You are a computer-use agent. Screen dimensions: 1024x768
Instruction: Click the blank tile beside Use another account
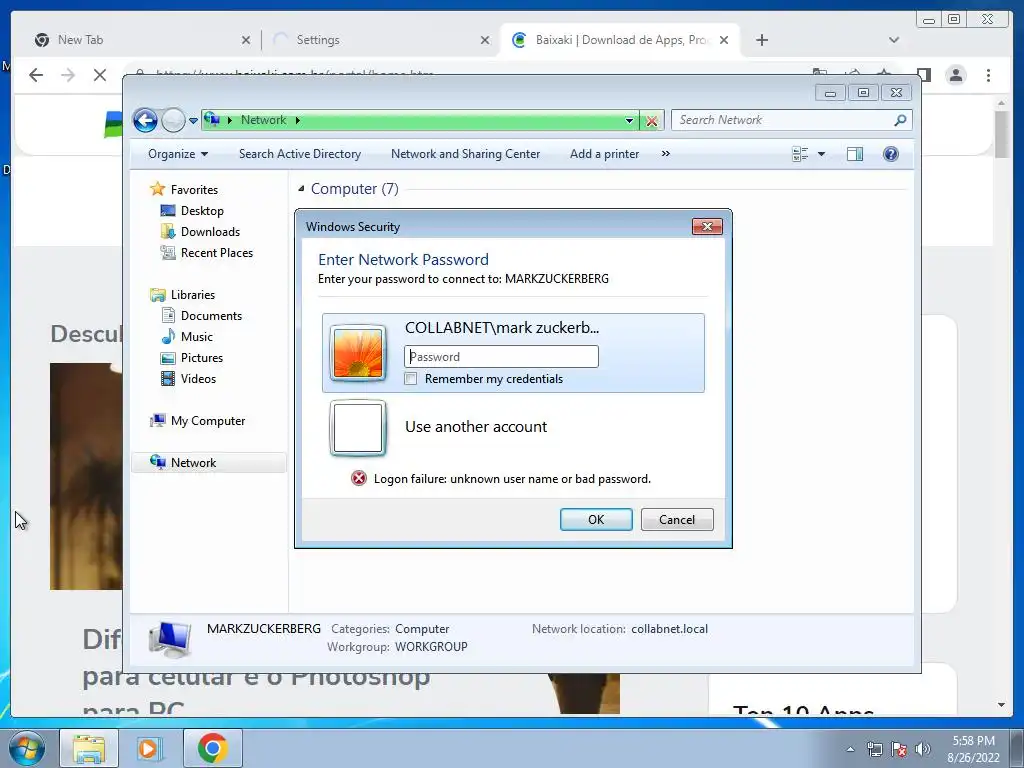(x=358, y=428)
